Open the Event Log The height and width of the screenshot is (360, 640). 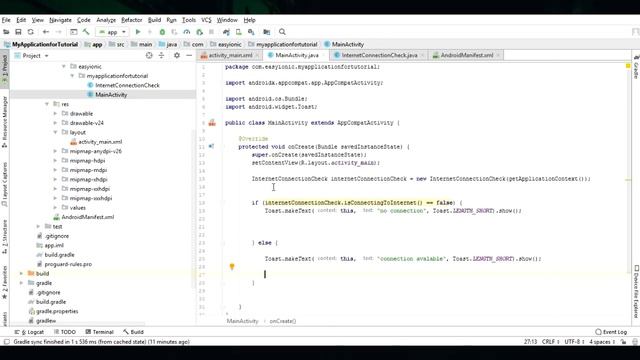[611, 332]
